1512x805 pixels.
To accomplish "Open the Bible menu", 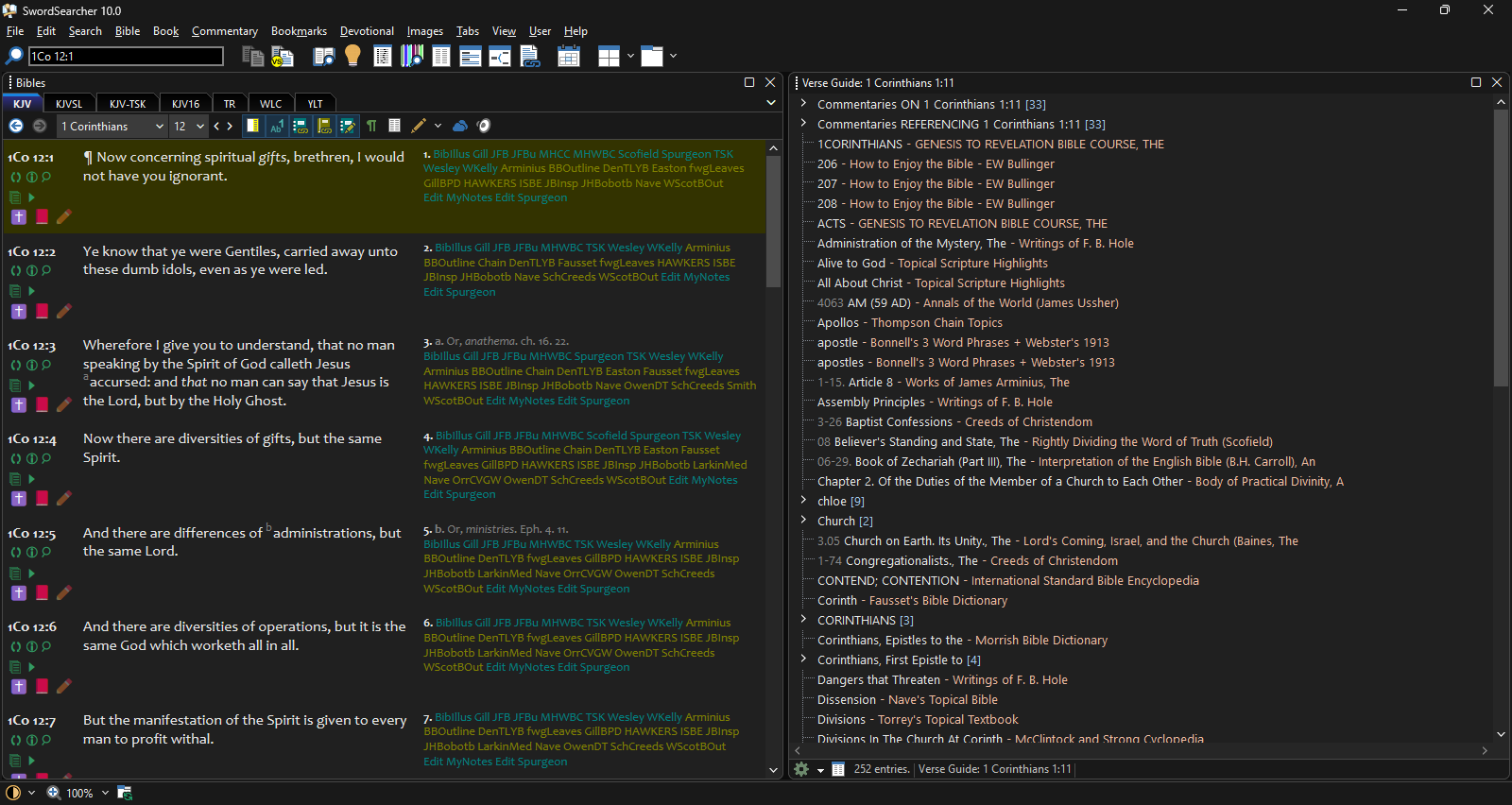I will coord(128,31).
